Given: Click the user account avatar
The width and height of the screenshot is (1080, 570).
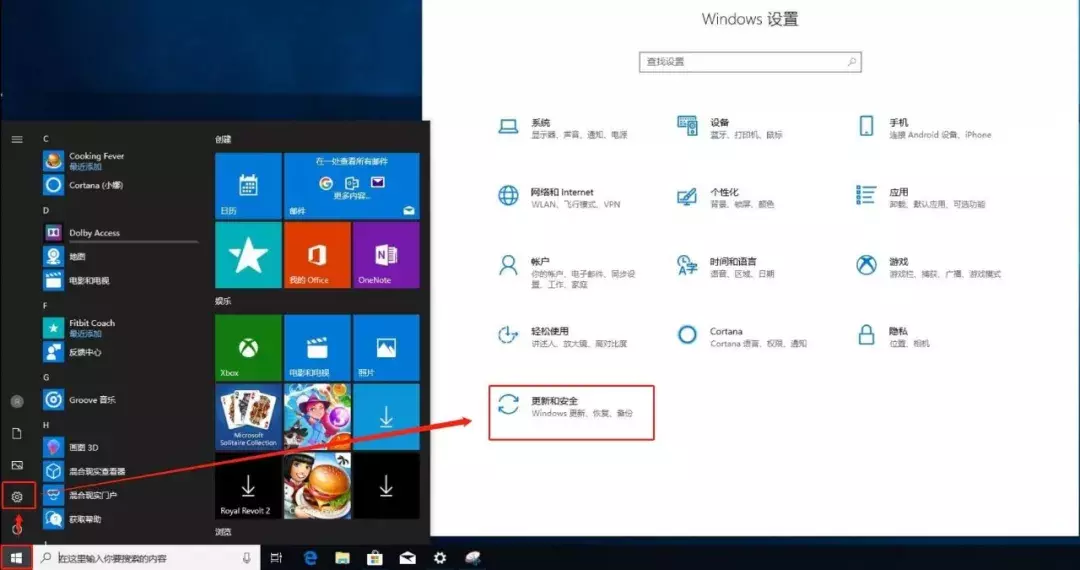Looking at the screenshot, I should [x=17, y=401].
